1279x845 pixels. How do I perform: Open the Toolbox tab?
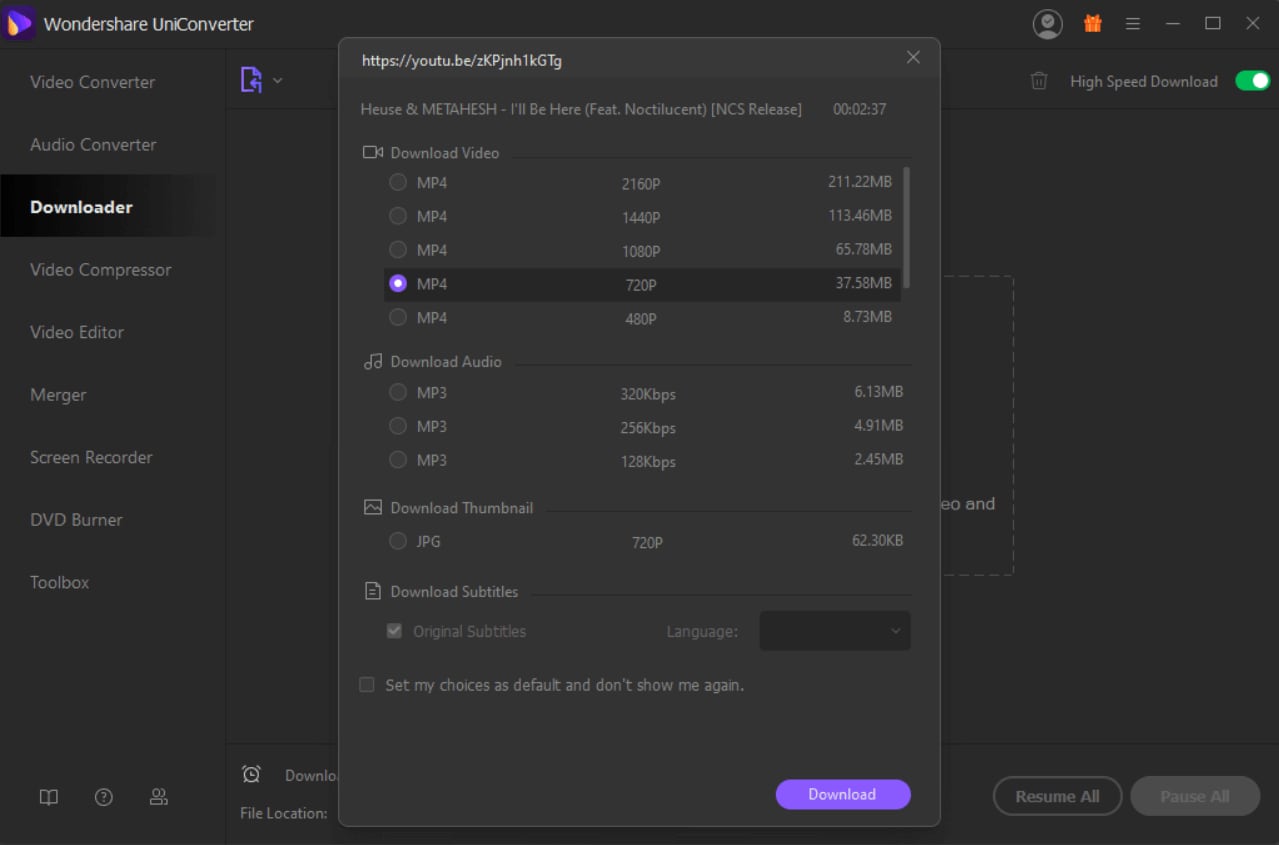(59, 582)
